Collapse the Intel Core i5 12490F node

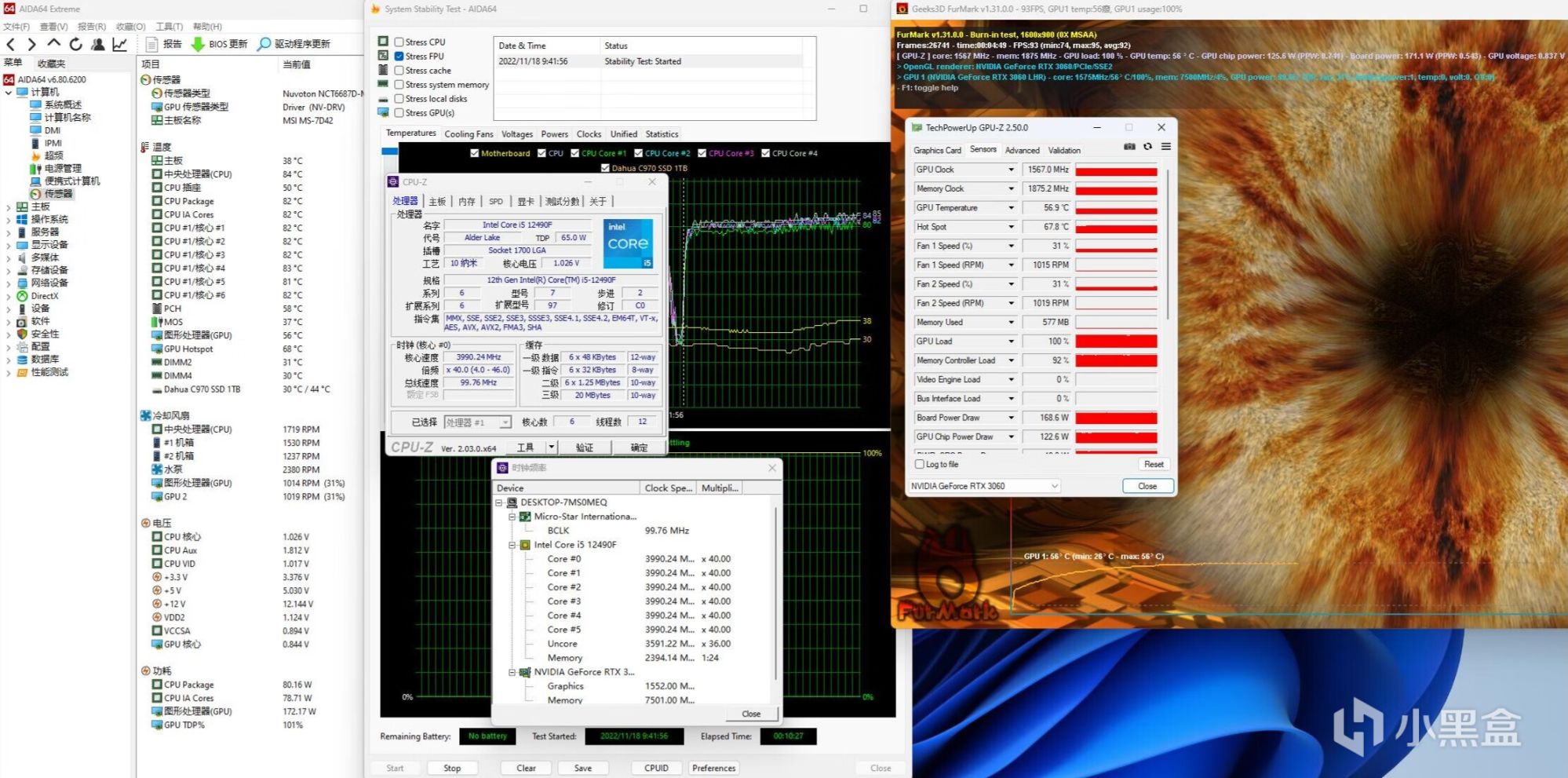pyautogui.click(x=512, y=545)
